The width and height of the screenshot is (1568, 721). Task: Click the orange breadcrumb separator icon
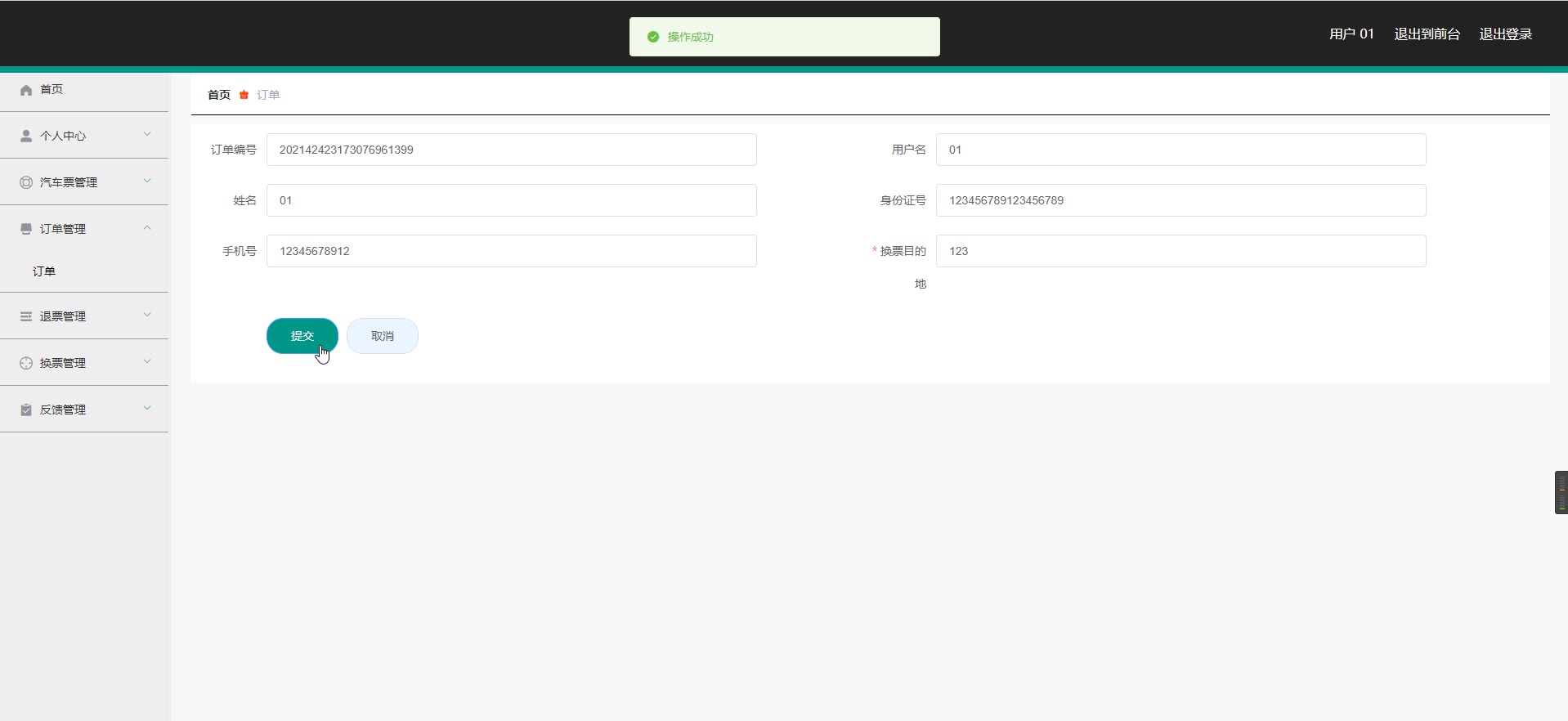tap(244, 95)
